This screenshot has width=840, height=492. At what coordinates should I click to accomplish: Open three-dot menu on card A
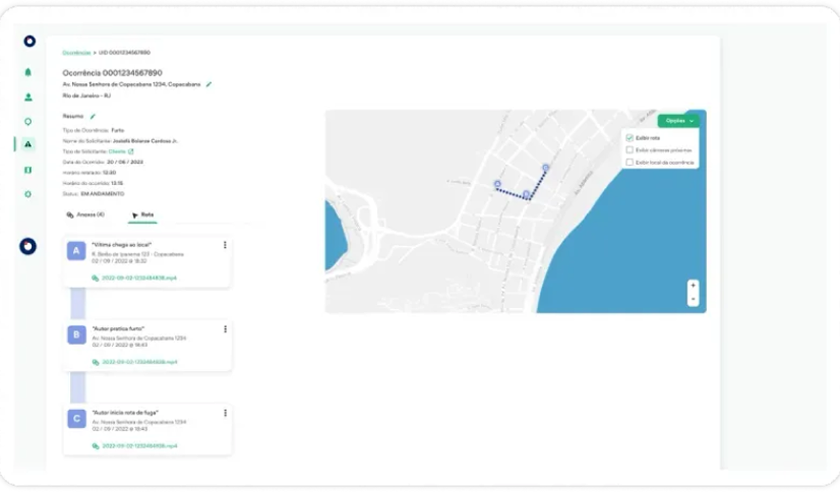point(225,245)
